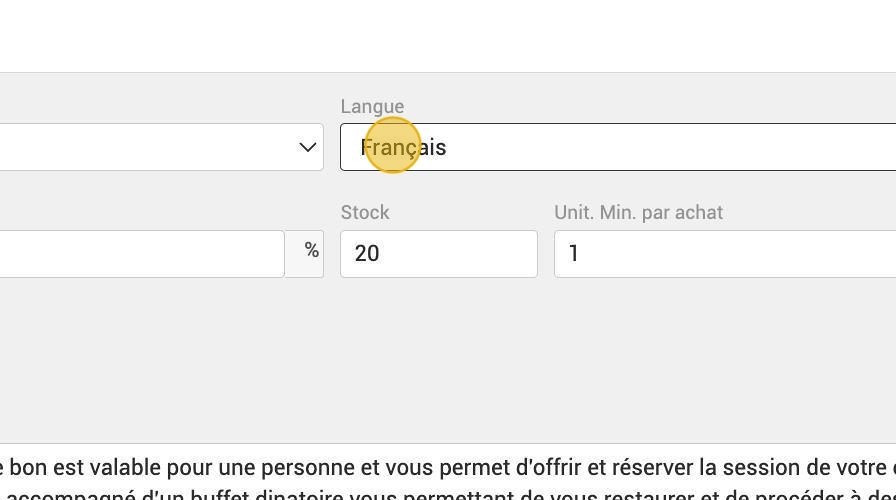896x500 pixels.
Task: Click the percentage input field beside the % sign
Action: tap(142, 254)
